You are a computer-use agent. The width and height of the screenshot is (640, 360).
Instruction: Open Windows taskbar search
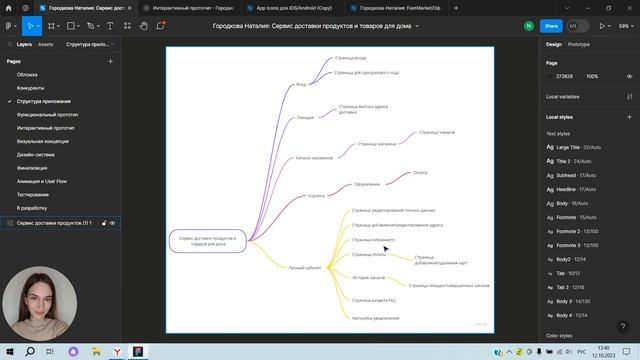pyautogui.click(x=30, y=351)
